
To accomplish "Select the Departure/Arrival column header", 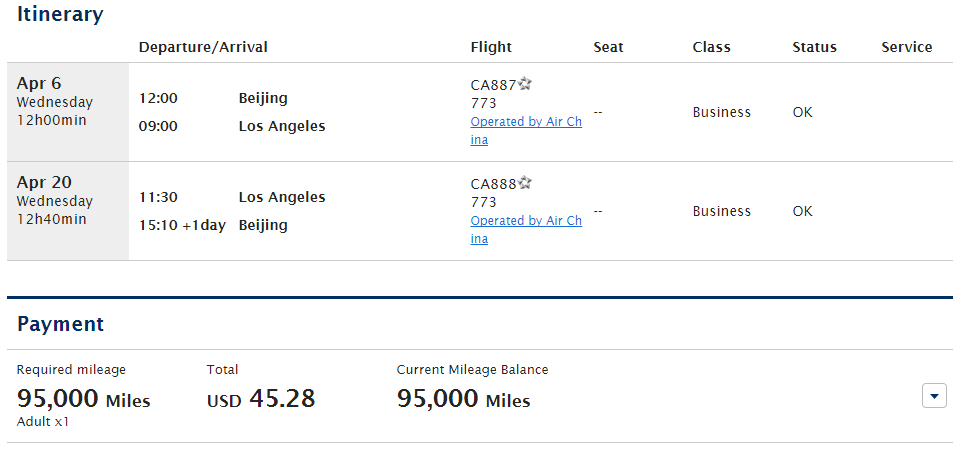I will click(203, 47).
